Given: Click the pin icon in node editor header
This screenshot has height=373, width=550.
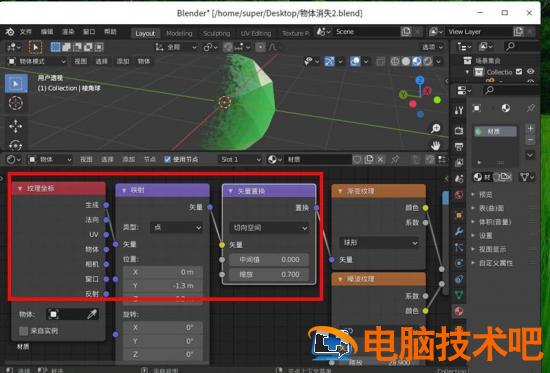Looking at the screenshot, I should tap(395, 160).
